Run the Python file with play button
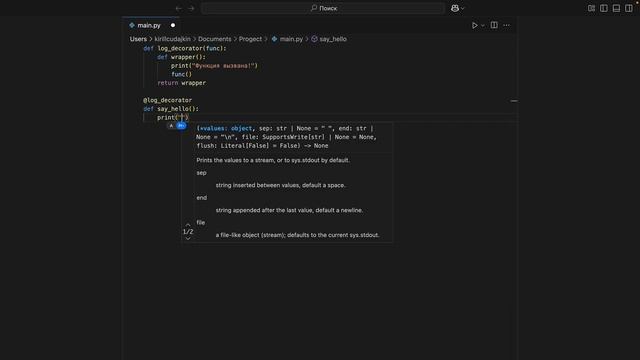 tap(474, 25)
